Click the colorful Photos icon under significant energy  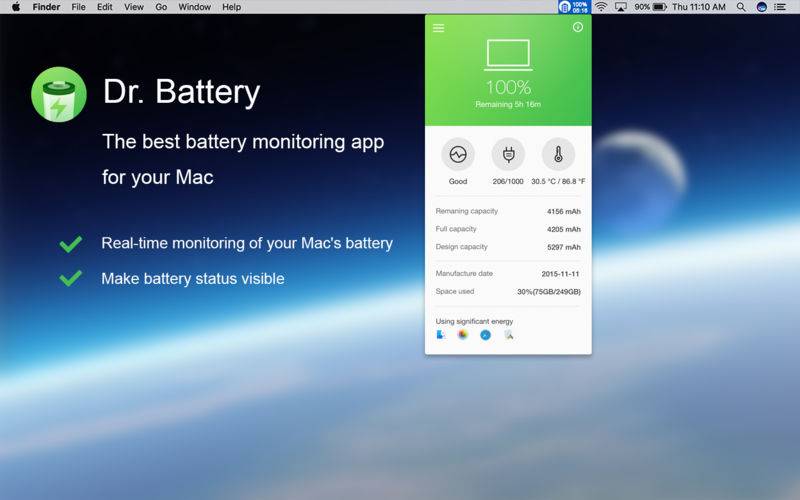(x=463, y=335)
